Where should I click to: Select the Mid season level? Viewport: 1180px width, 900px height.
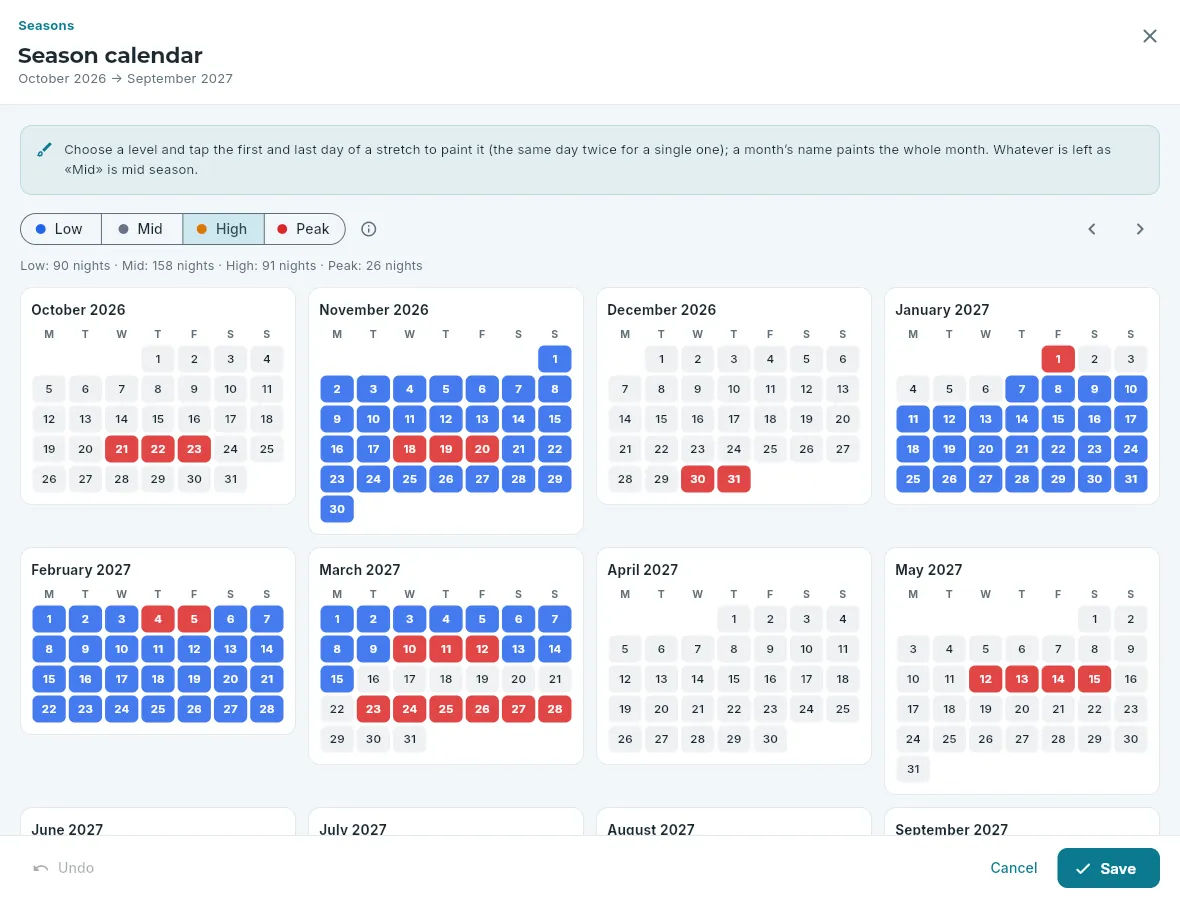pos(141,229)
